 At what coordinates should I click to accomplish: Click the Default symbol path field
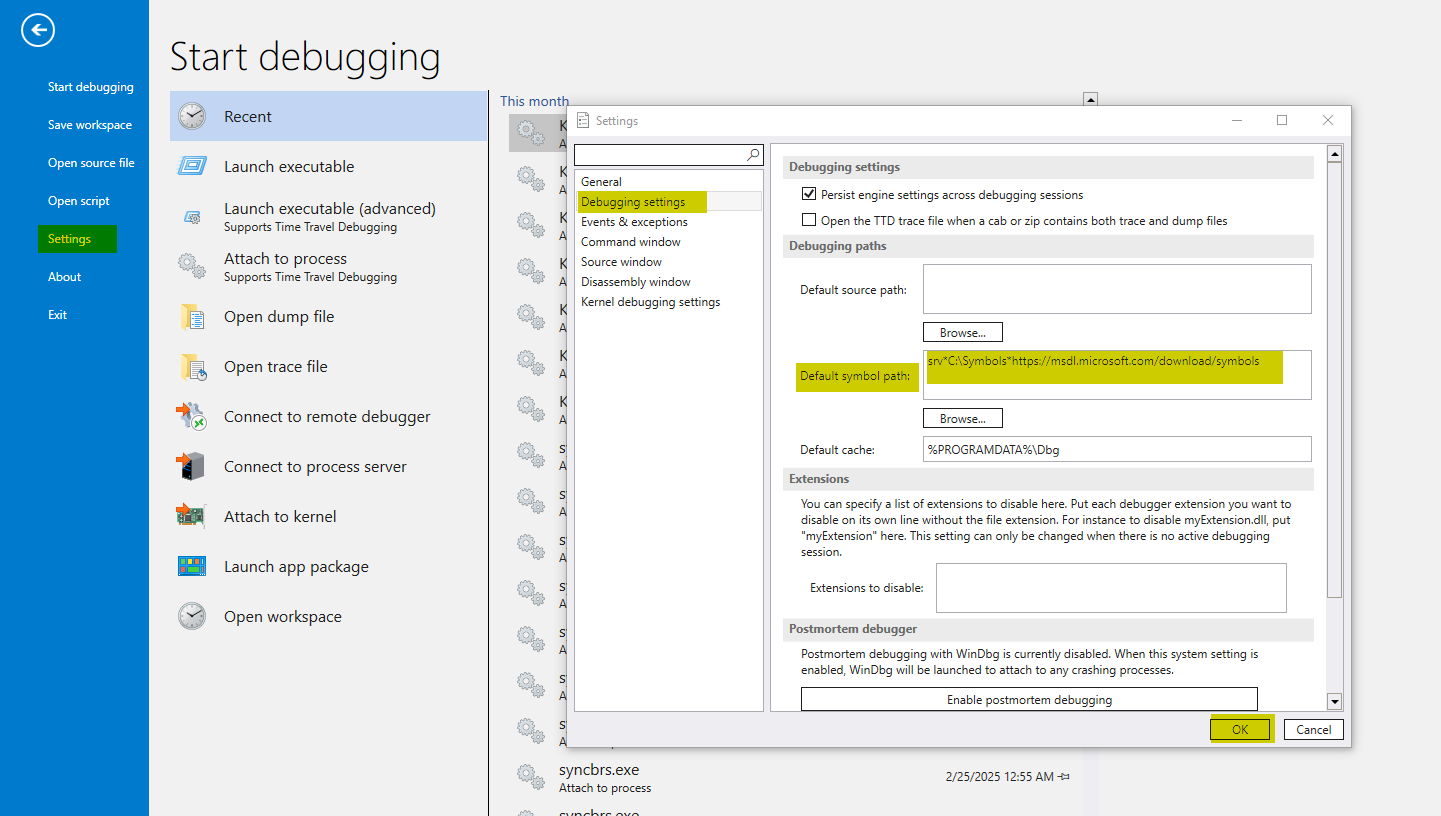(1117, 375)
